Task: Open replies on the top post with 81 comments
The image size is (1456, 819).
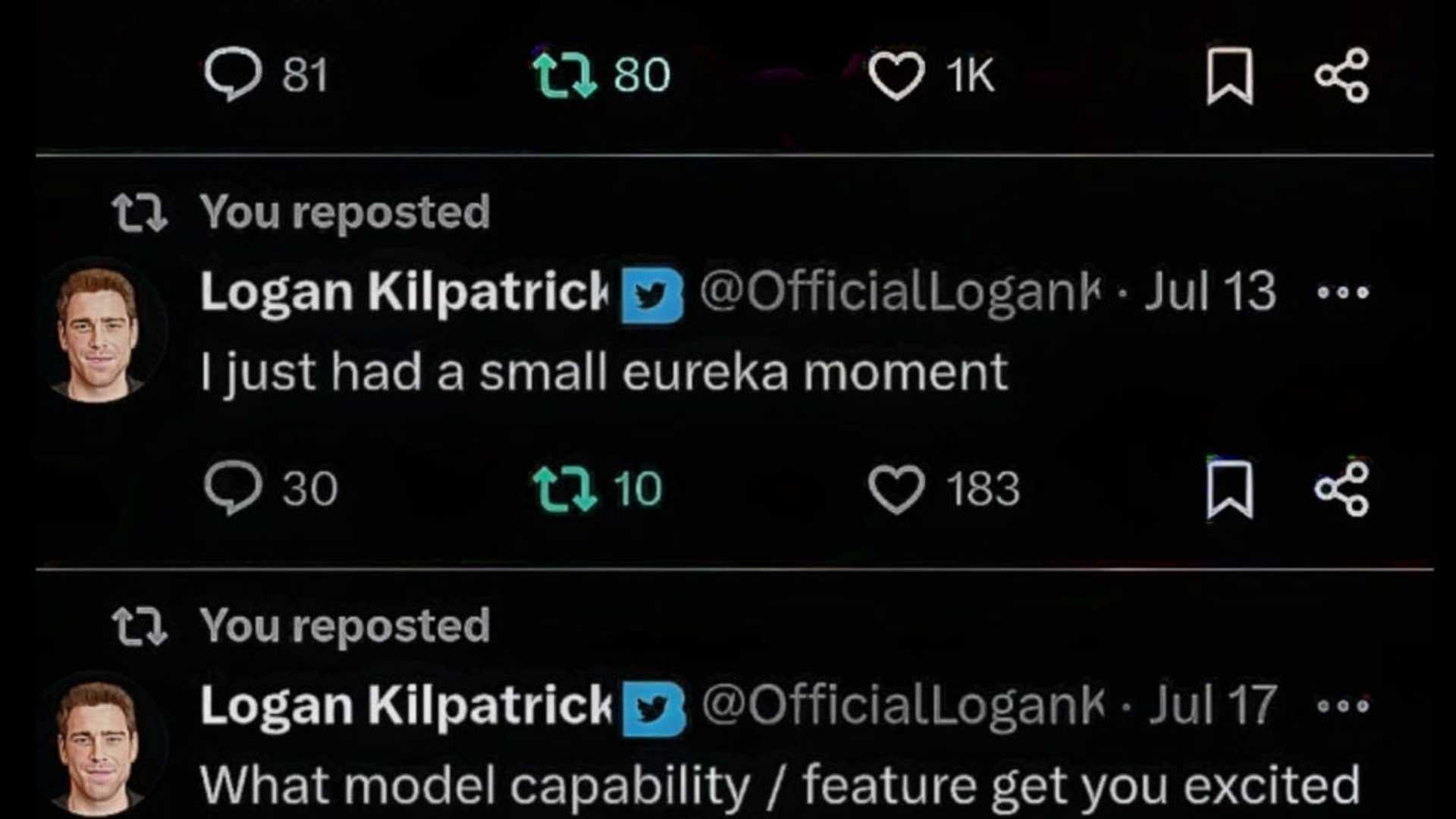Action: coord(233,74)
